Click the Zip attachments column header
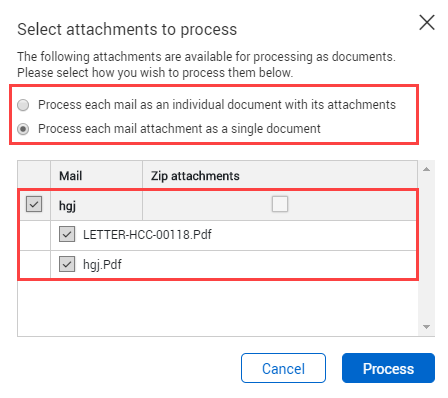The height and width of the screenshot is (398, 448). pyautogui.click(x=280, y=175)
